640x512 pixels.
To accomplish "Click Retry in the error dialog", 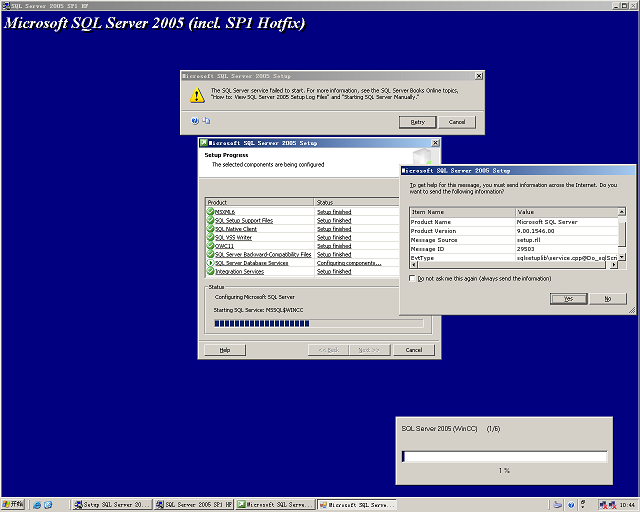I will pyautogui.click(x=418, y=122).
